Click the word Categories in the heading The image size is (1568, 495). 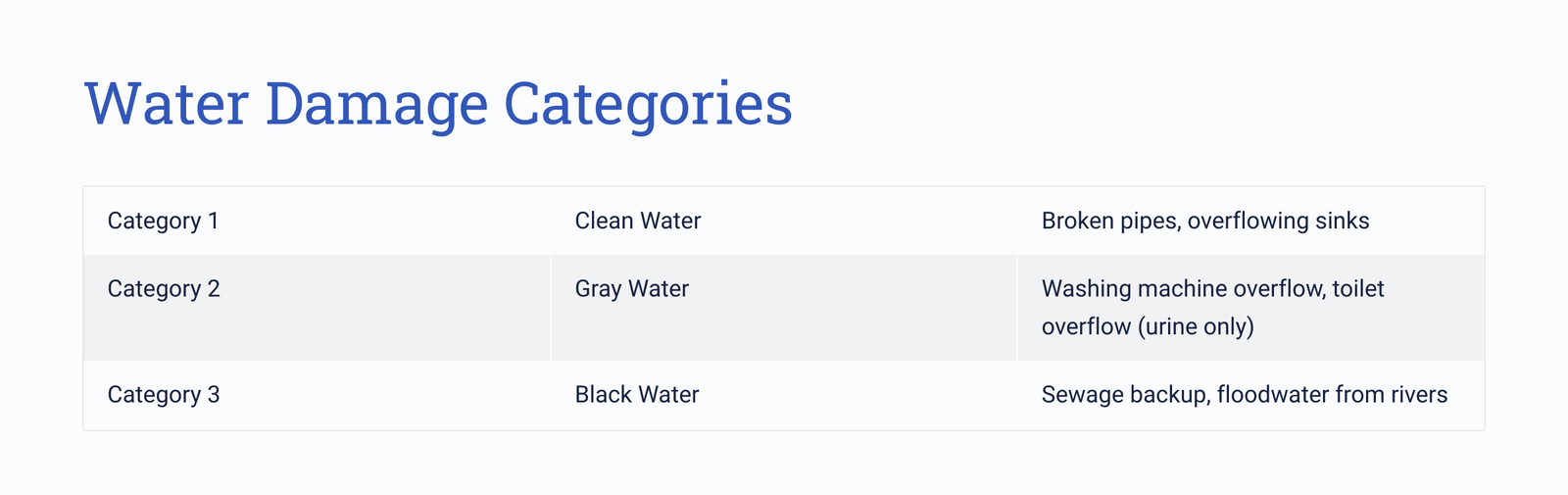648,106
